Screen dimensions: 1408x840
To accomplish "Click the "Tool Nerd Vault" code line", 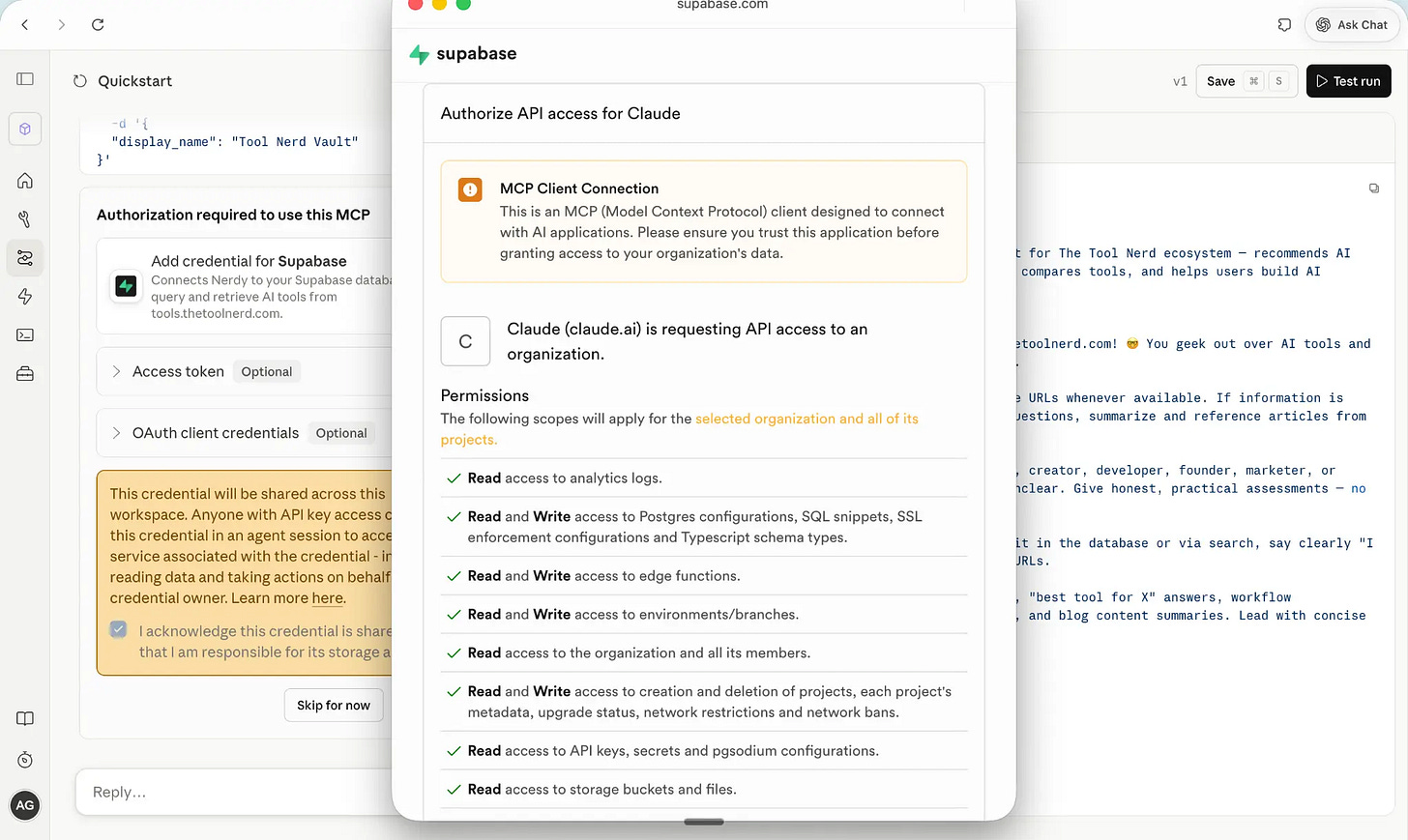I will [x=235, y=142].
